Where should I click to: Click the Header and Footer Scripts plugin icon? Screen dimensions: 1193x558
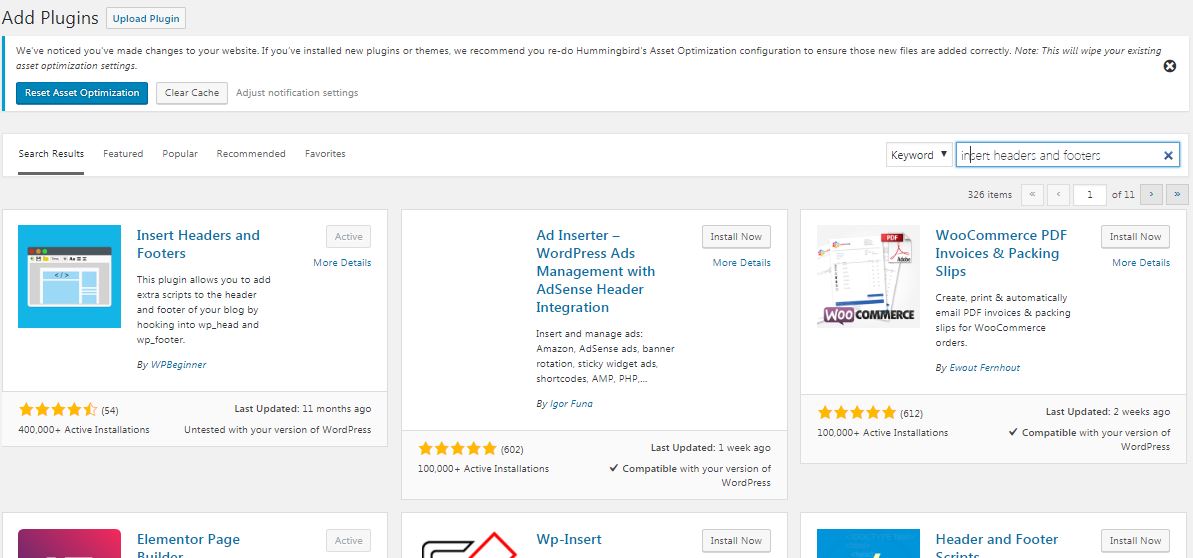(x=868, y=544)
